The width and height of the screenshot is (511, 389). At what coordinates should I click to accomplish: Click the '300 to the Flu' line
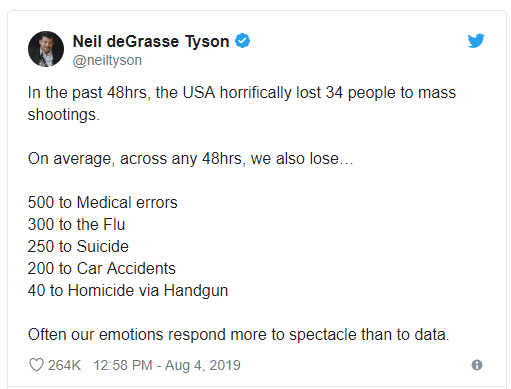point(76,224)
